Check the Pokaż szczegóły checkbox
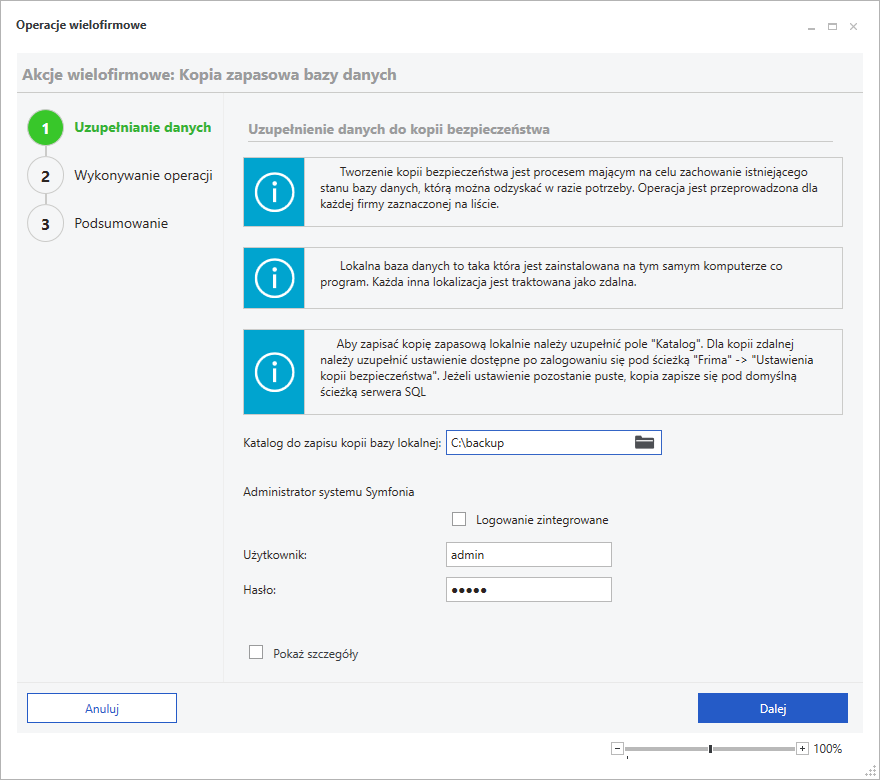 [x=256, y=653]
